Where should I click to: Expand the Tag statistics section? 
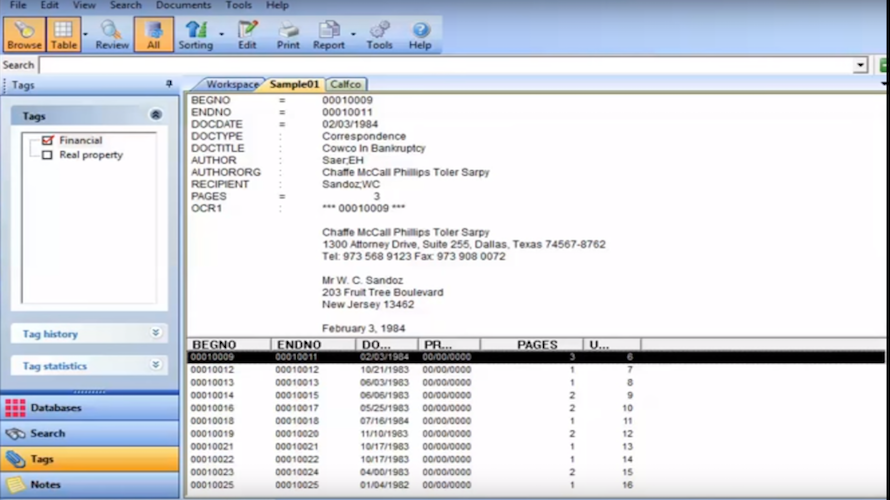pos(155,365)
